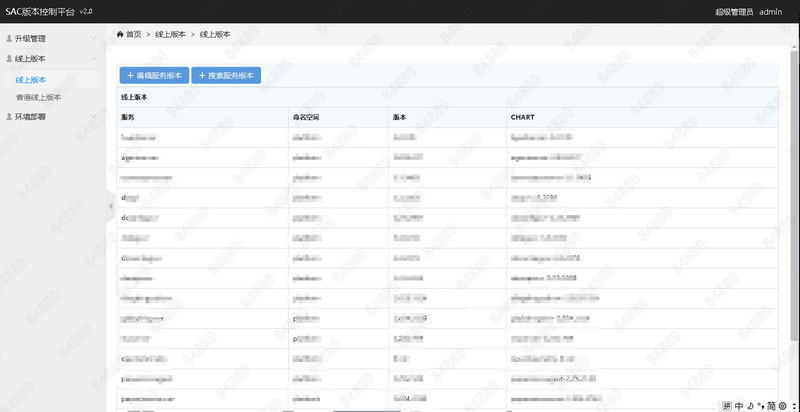
Task: Click the 中 Chinese mode icon in IME bar
Action: click(739, 406)
